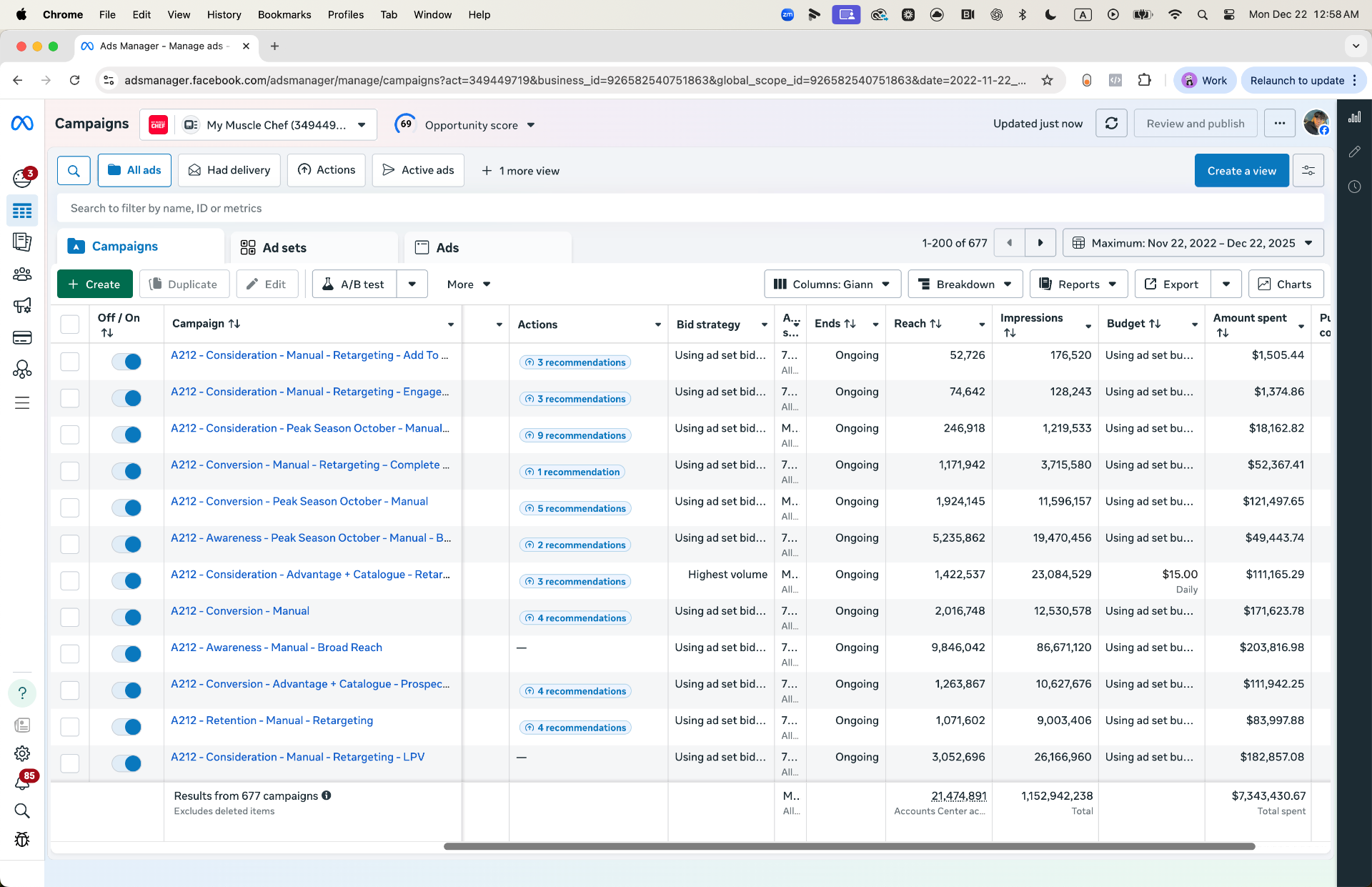Open the advertising megaphone sidebar icon

pyautogui.click(x=22, y=306)
